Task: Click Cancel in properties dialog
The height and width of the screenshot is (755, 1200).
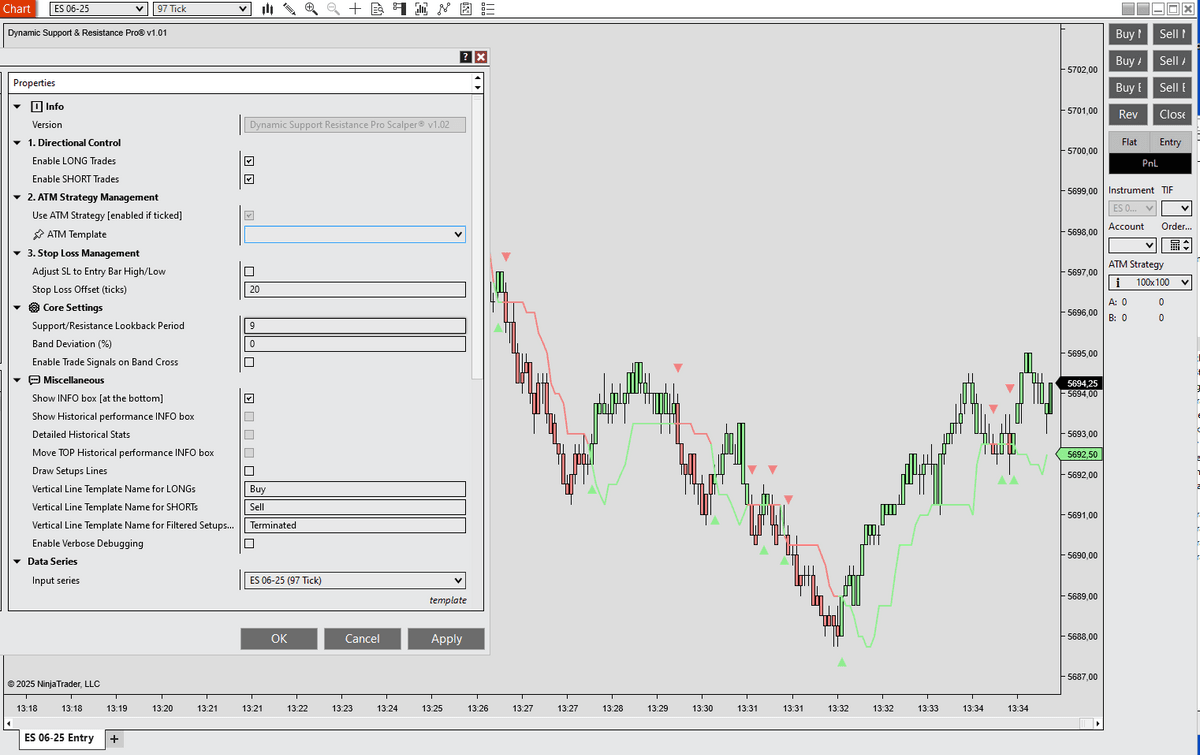Action: point(362,639)
